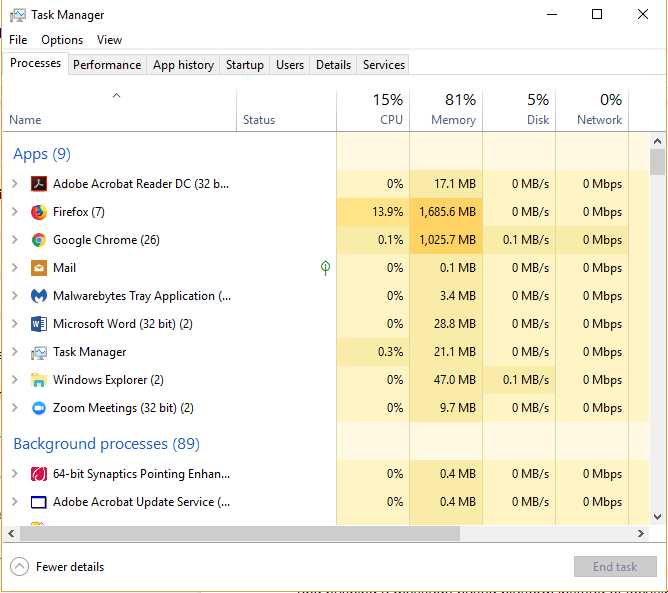Open the File menu
The width and height of the screenshot is (668, 593).
click(x=18, y=40)
